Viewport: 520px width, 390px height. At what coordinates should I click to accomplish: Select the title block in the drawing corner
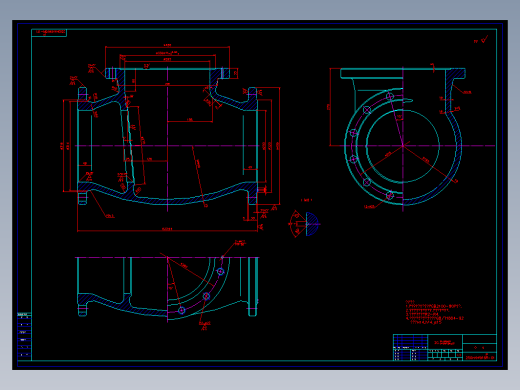[445, 347]
